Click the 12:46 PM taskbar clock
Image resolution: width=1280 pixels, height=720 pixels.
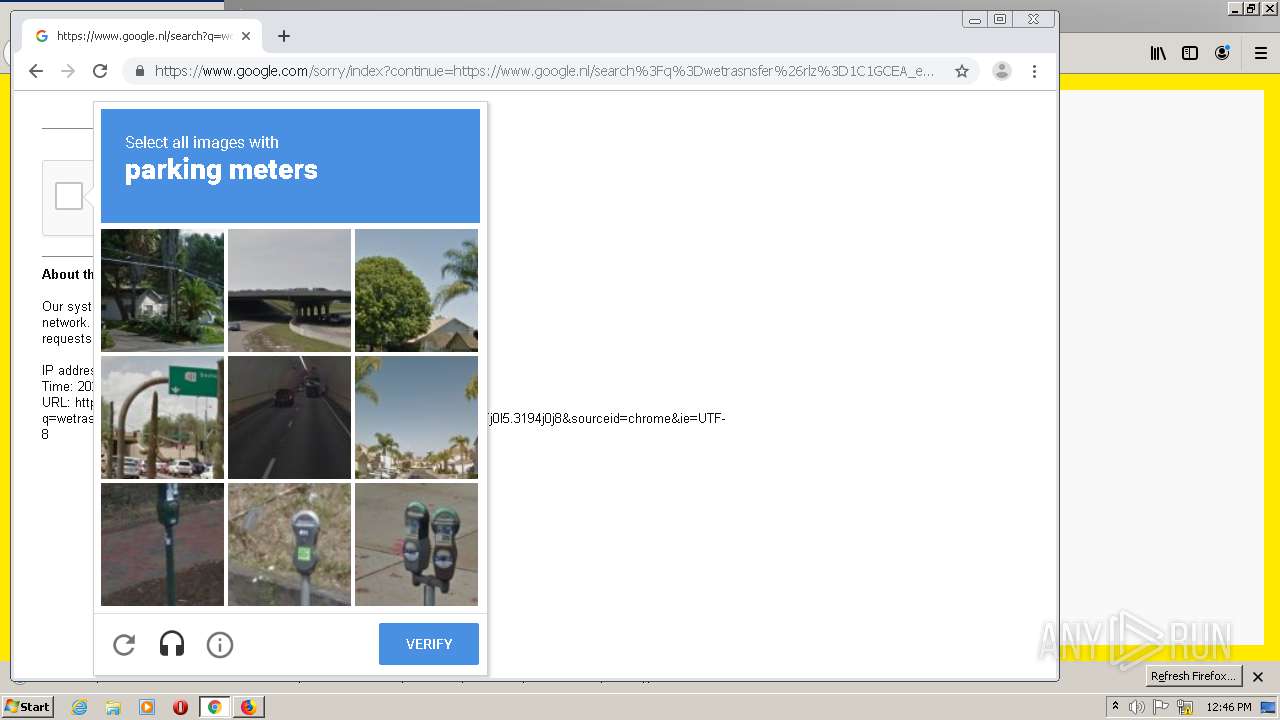1229,707
